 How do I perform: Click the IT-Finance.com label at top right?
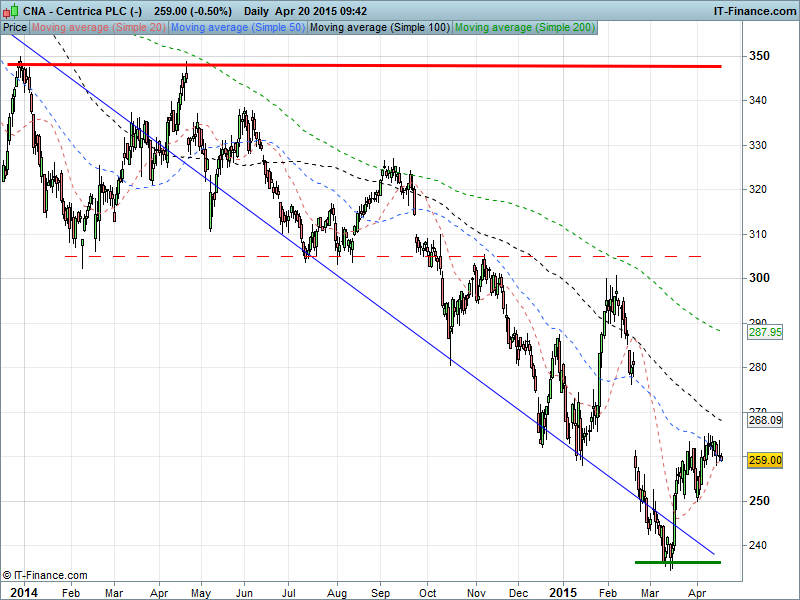(754, 10)
